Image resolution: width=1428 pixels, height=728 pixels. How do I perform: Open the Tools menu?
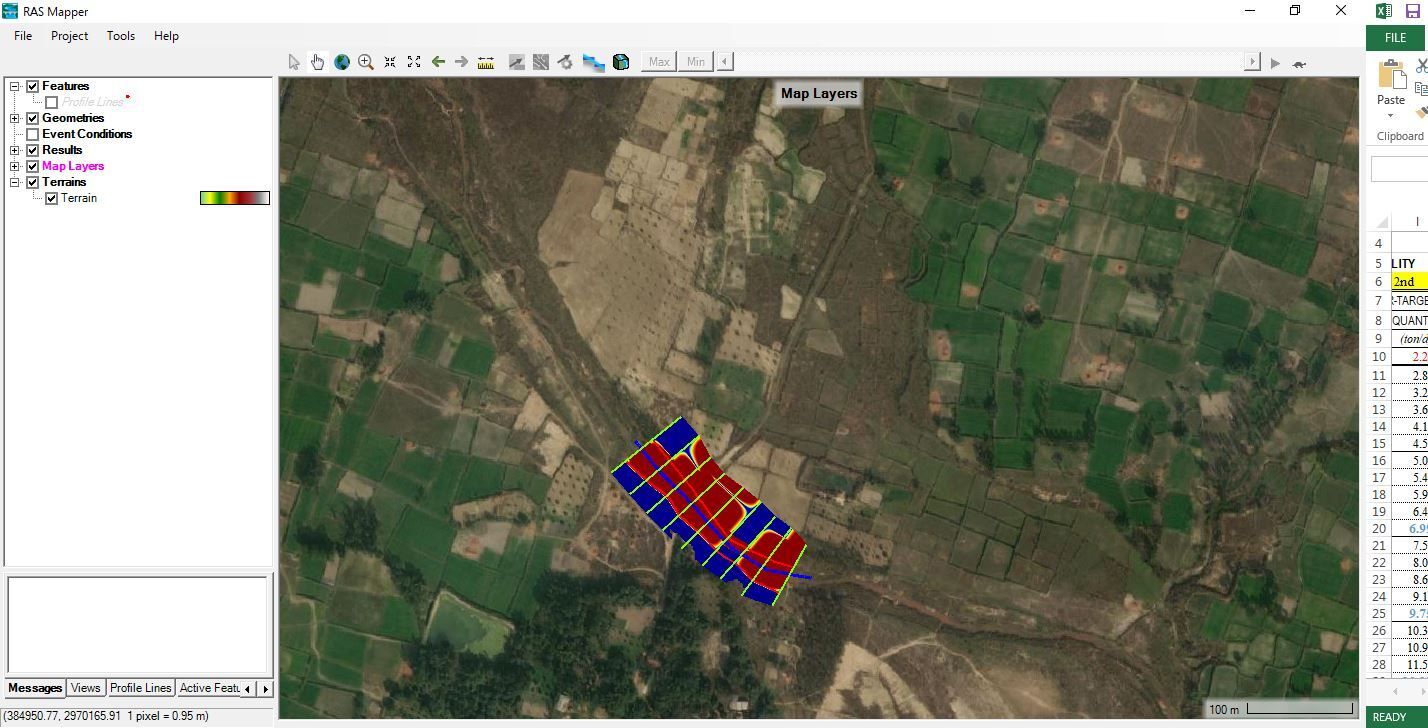pyautogui.click(x=121, y=36)
